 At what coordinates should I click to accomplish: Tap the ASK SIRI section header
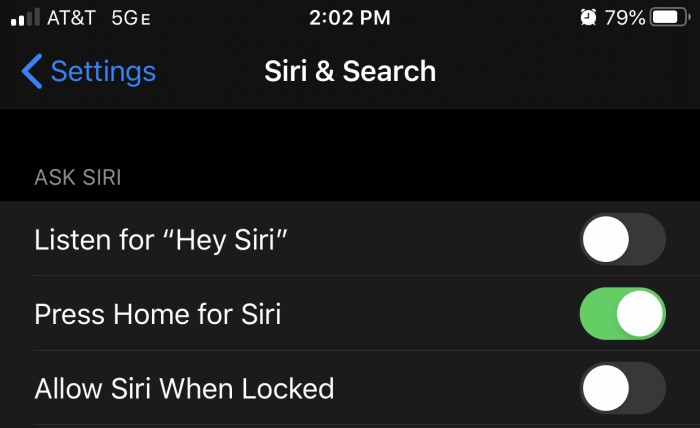pos(78,177)
